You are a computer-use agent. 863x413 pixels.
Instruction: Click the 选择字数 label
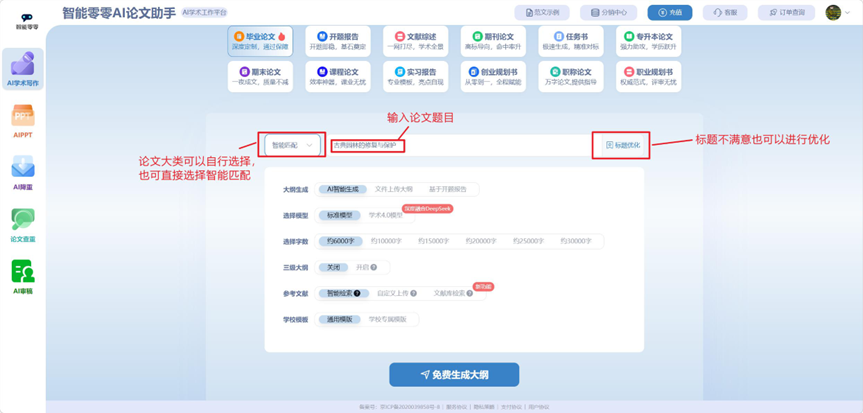coord(295,241)
